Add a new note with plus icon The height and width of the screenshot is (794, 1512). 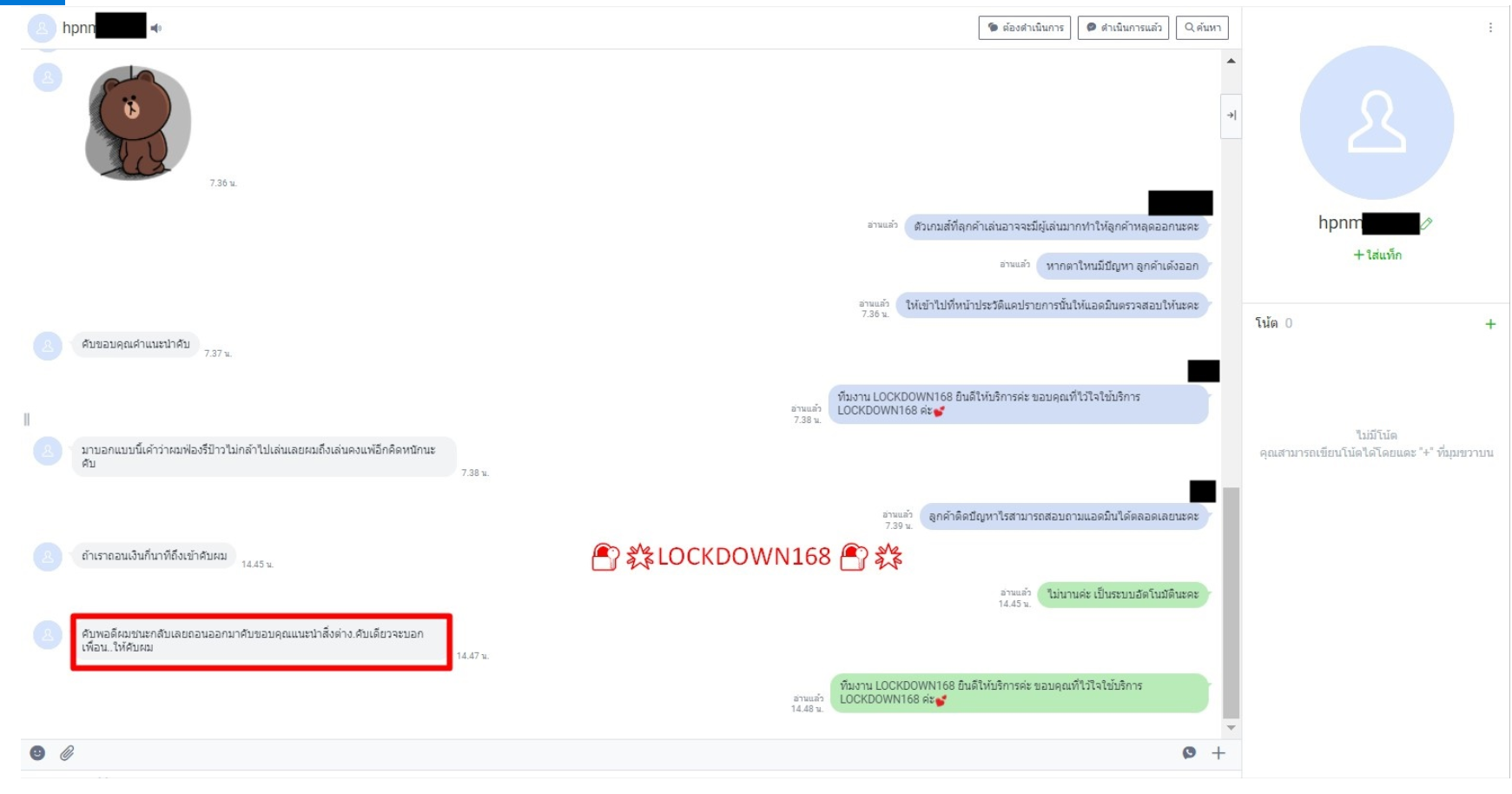pyautogui.click(x=1490, y=324)
